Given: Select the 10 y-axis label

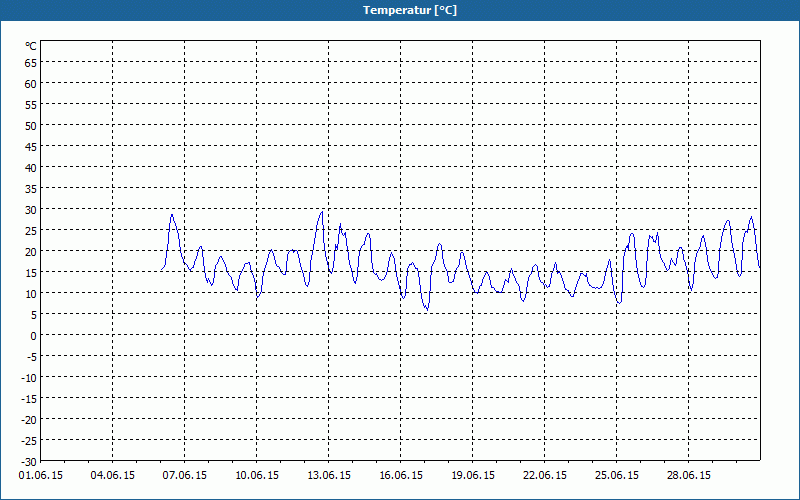Looking at the screenshot, I should tap(30, 294).
